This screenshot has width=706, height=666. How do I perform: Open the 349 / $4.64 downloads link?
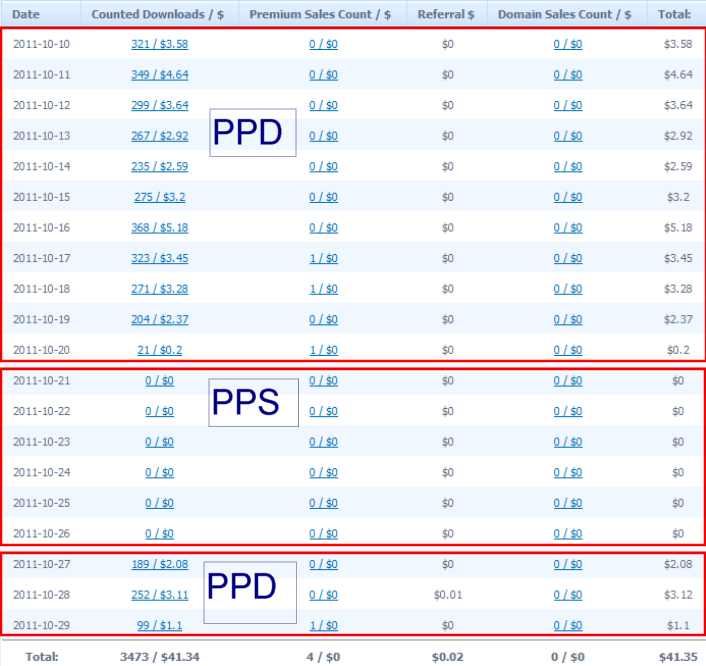(x=160, y=75)
